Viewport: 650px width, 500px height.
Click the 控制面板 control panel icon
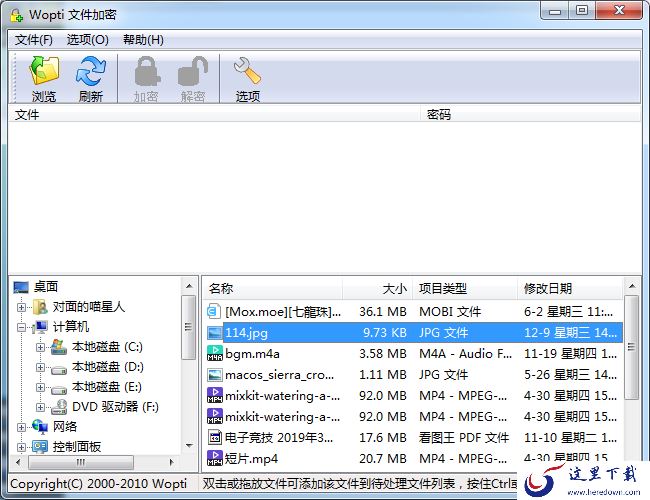(40, 447)
